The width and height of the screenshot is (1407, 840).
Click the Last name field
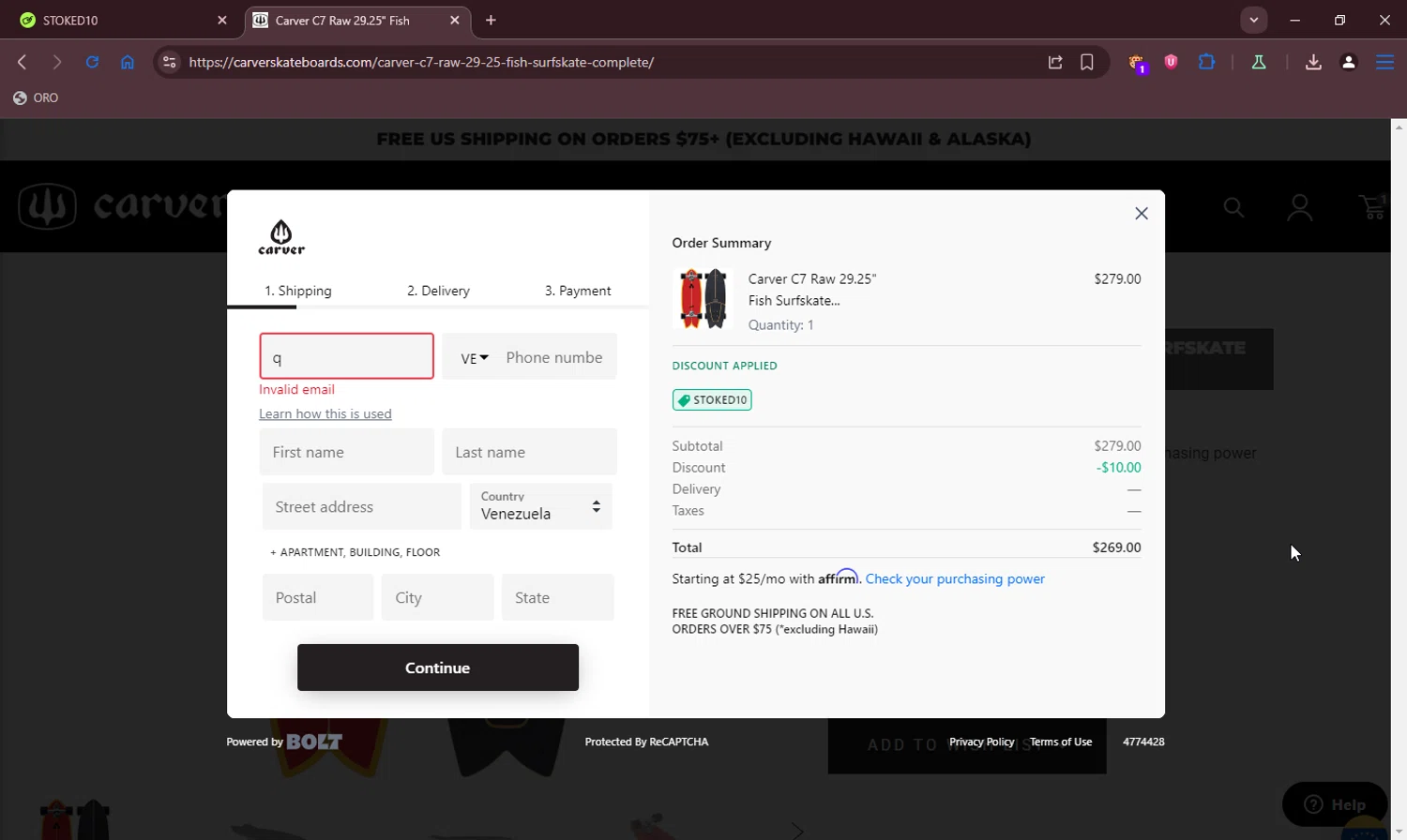tap(529, 452)
